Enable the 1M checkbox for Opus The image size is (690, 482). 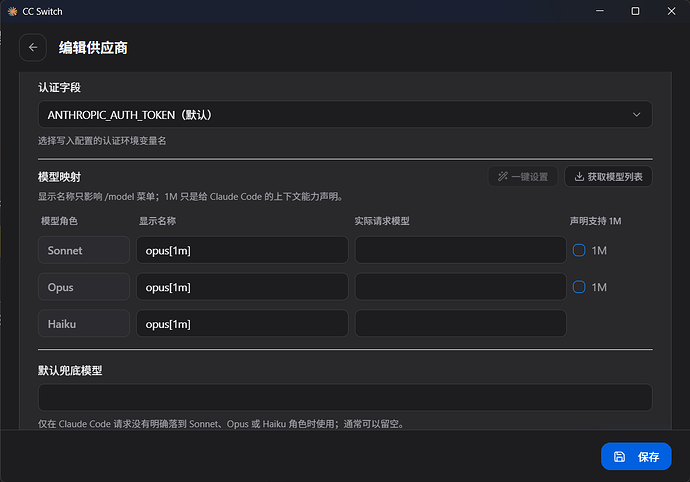[579, 287]
